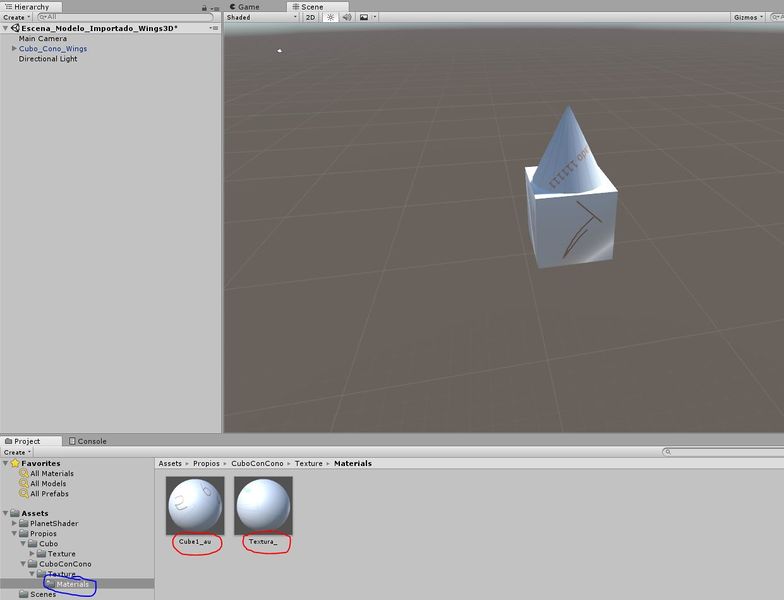Toggle scene lighting sun icon
Screen dimensions: 784x600
(330, 17)
